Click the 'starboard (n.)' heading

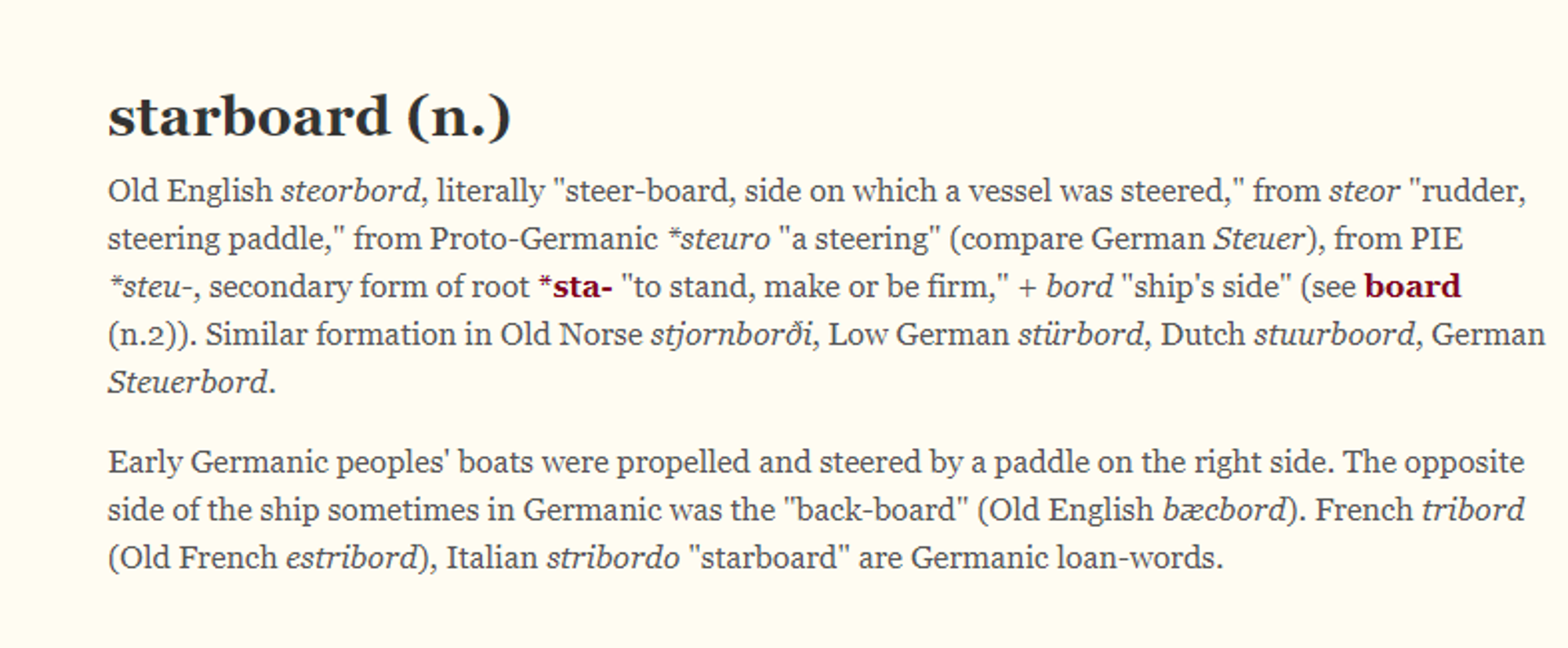310,117
